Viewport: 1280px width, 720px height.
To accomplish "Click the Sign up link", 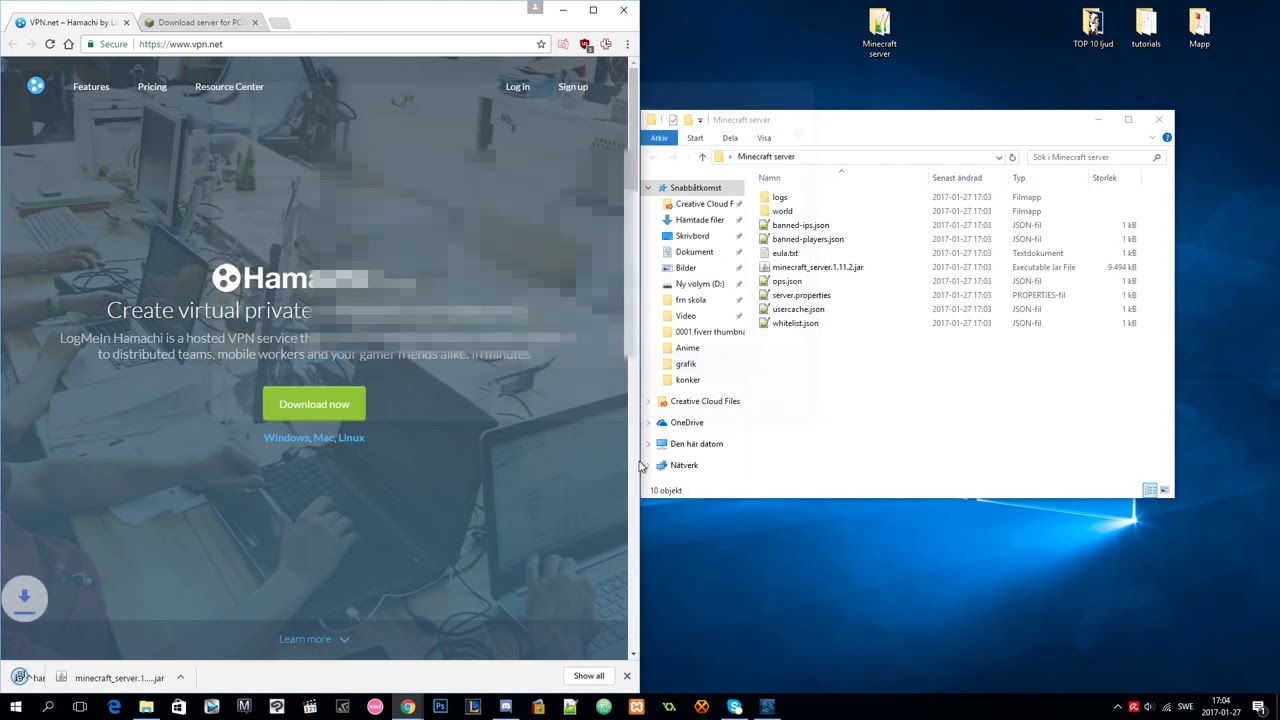I will 573,87.
